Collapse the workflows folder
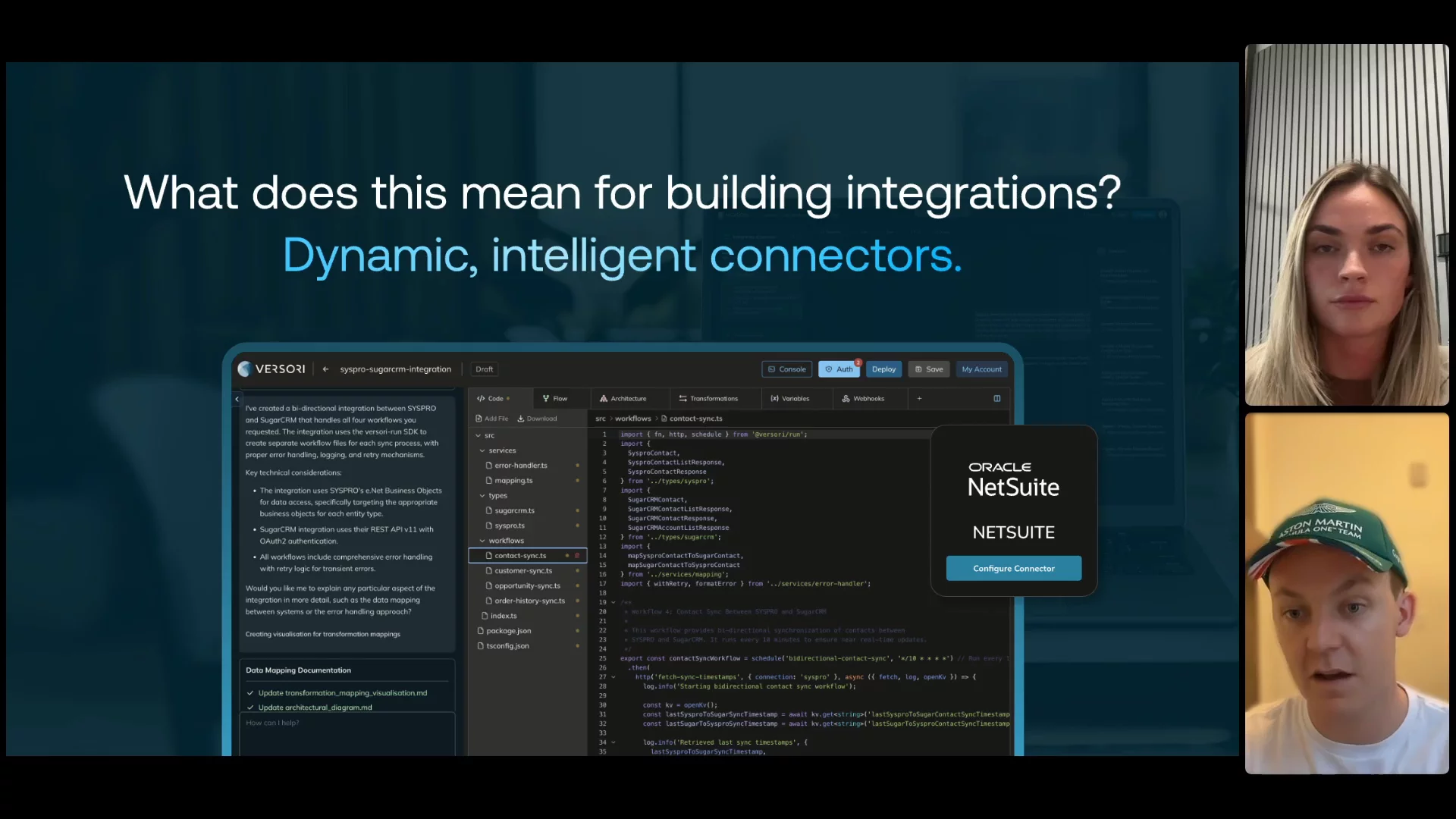The image size is (1456, 819). pos(482,541)
